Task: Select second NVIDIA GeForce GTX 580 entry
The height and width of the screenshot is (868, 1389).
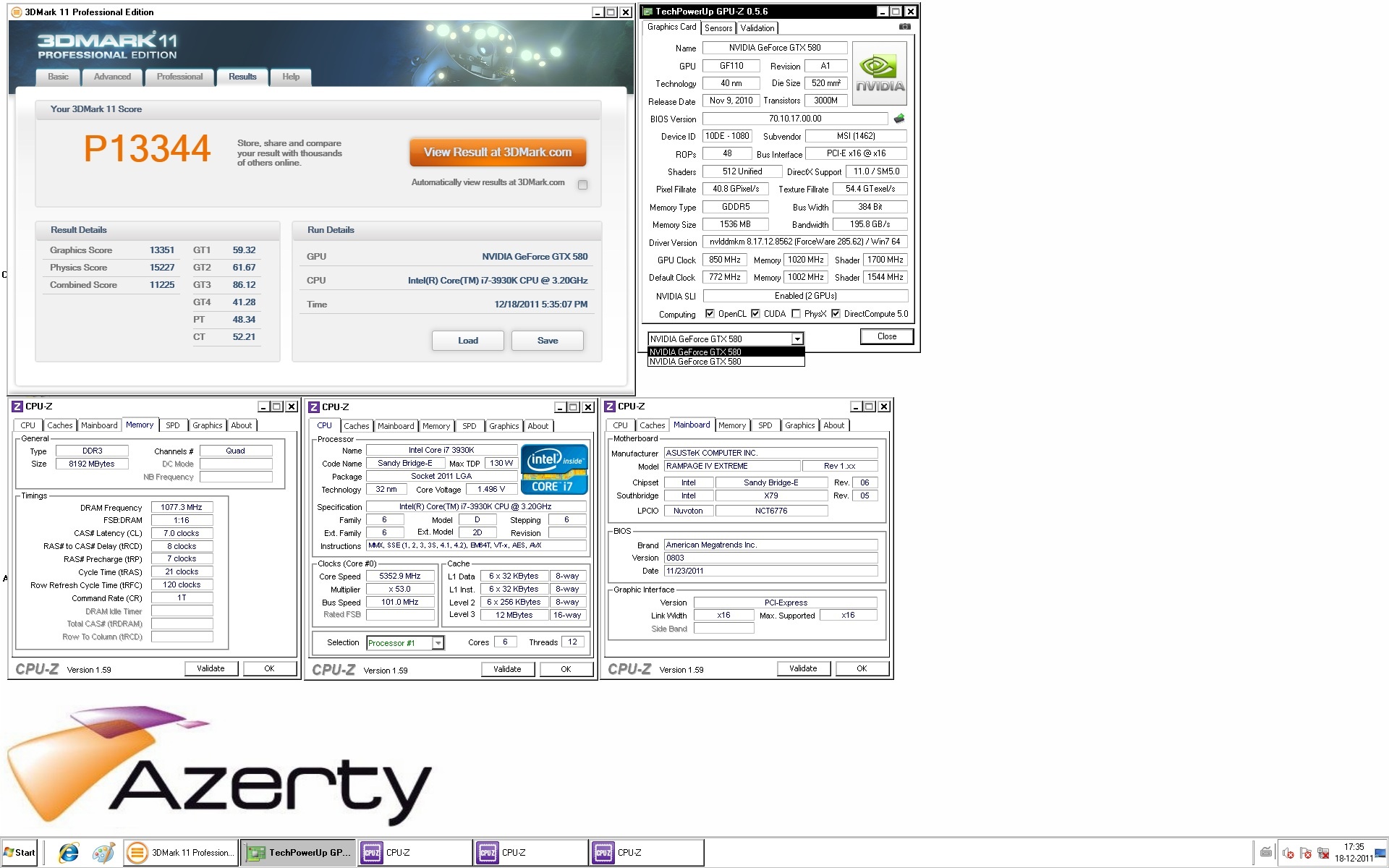Action: [x=725, y=362]
